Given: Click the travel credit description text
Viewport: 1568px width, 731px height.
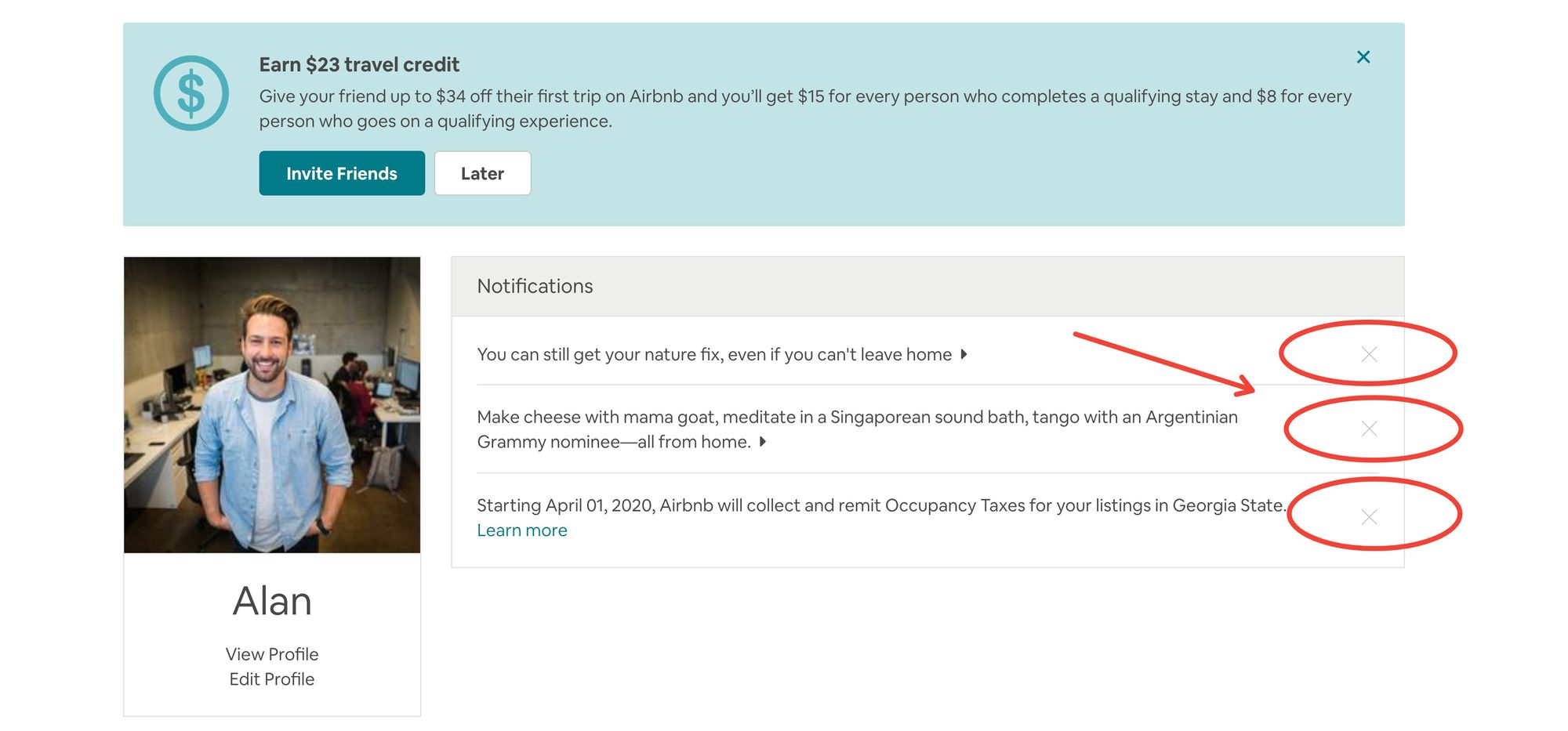Looking at the screenshot, I should [x=805, y=109].
